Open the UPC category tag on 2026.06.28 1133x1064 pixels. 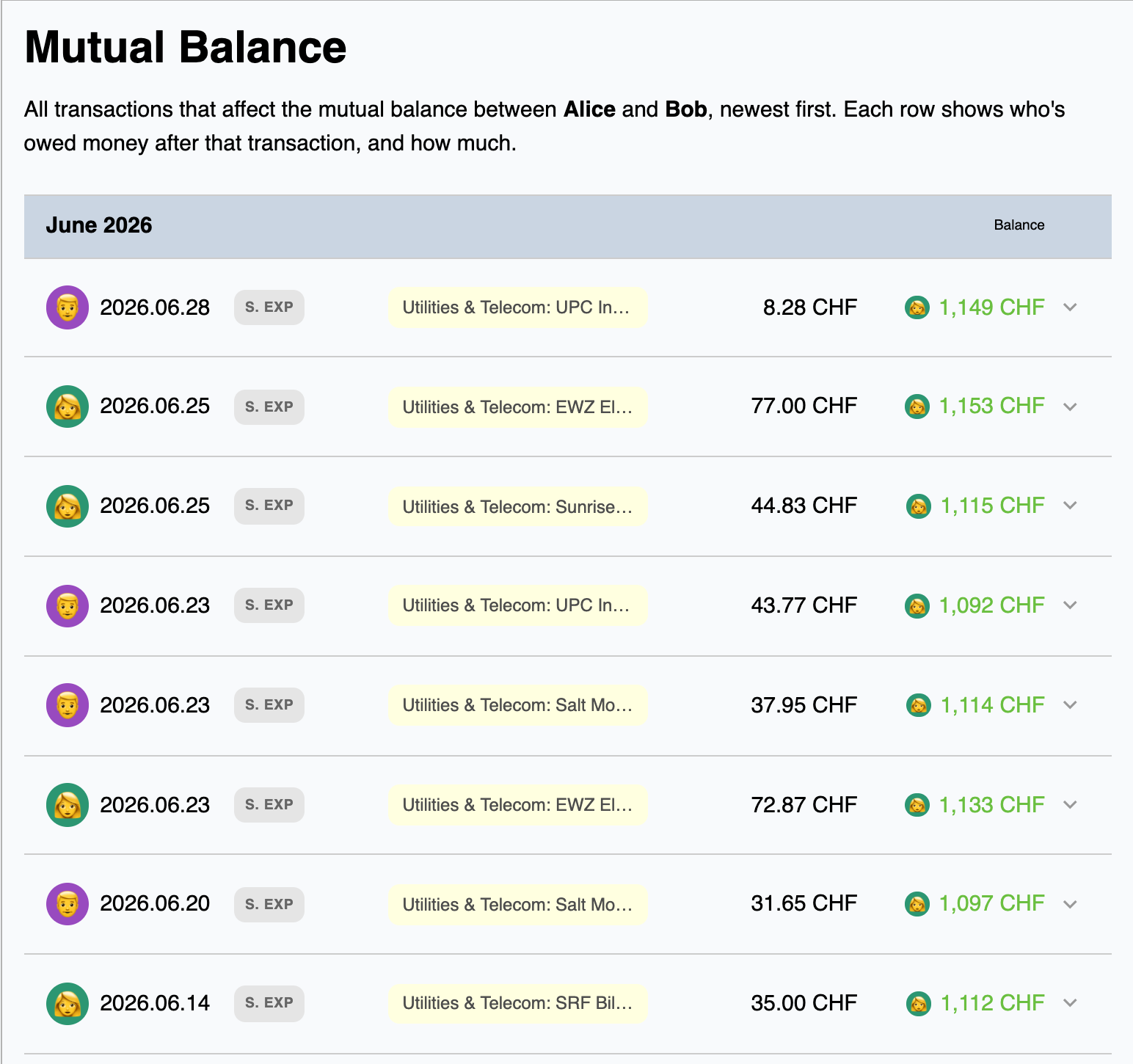click(x=518, y=307)
